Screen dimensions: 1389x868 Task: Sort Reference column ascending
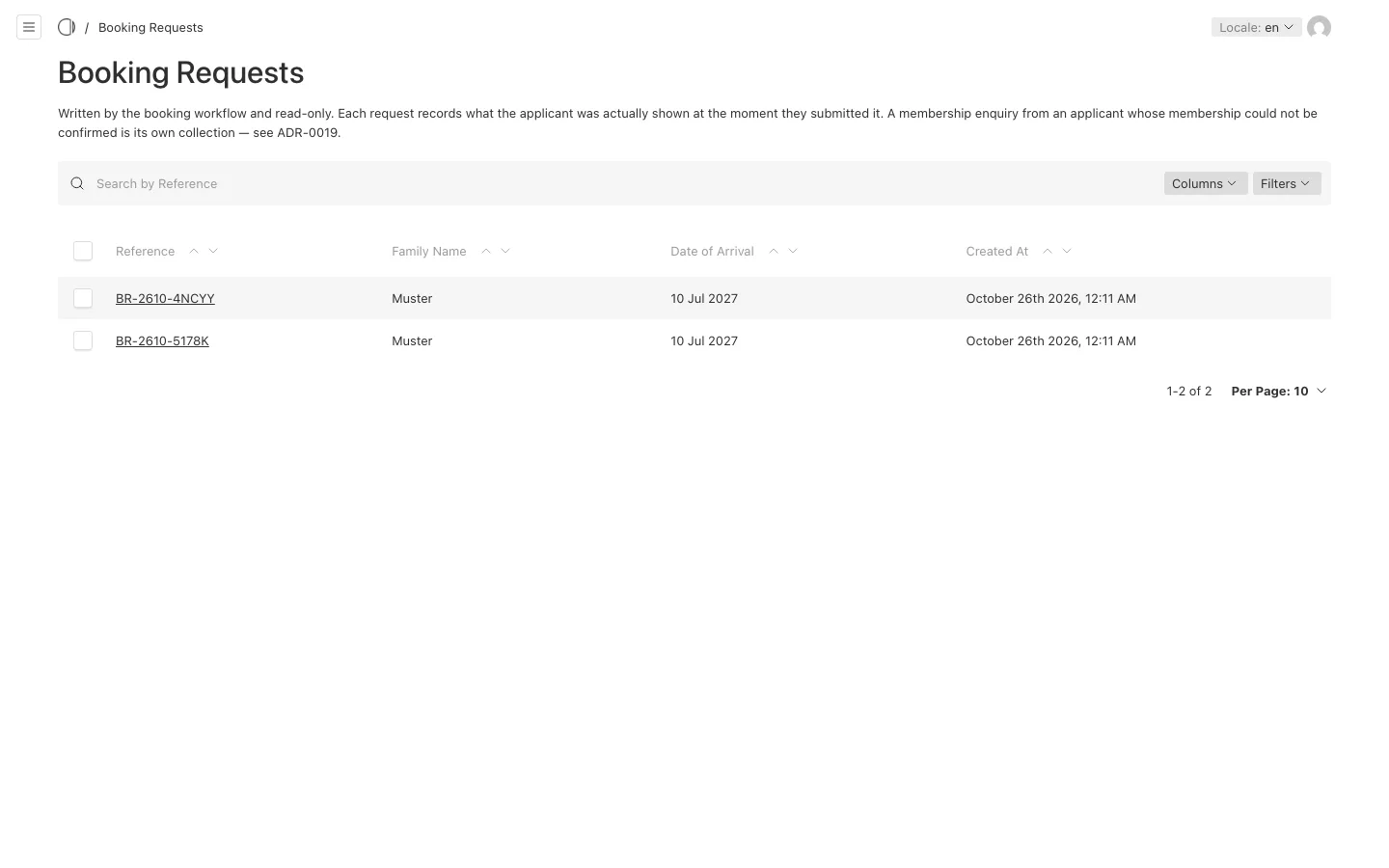coord(194,251)
